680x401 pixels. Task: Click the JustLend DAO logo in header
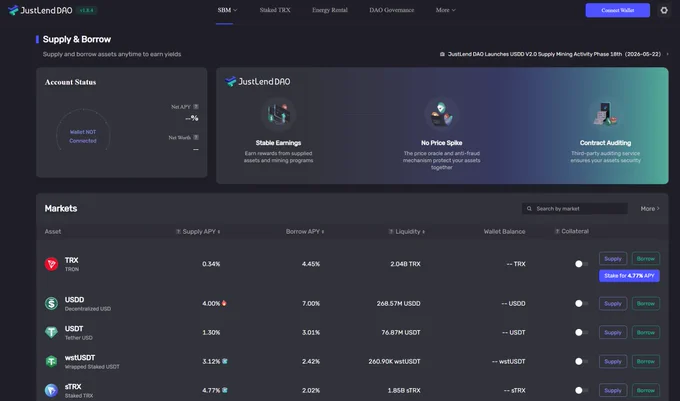click(40, 10)
